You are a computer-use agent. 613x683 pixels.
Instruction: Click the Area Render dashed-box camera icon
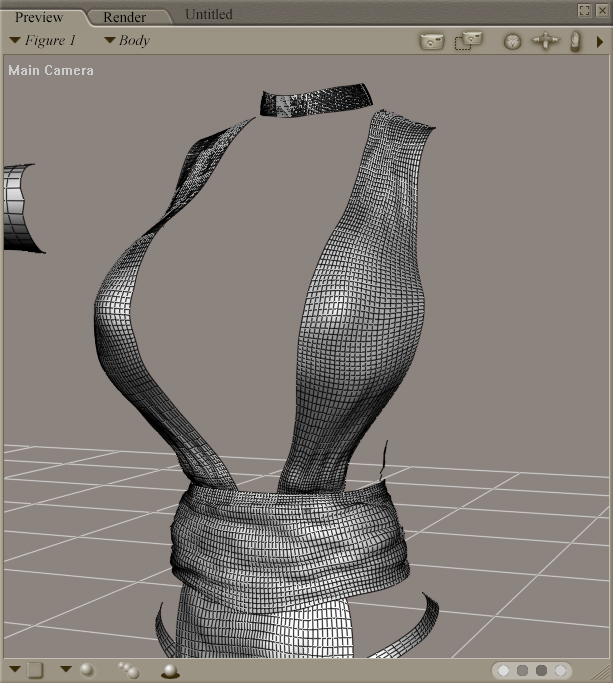[x=468, y=41]
